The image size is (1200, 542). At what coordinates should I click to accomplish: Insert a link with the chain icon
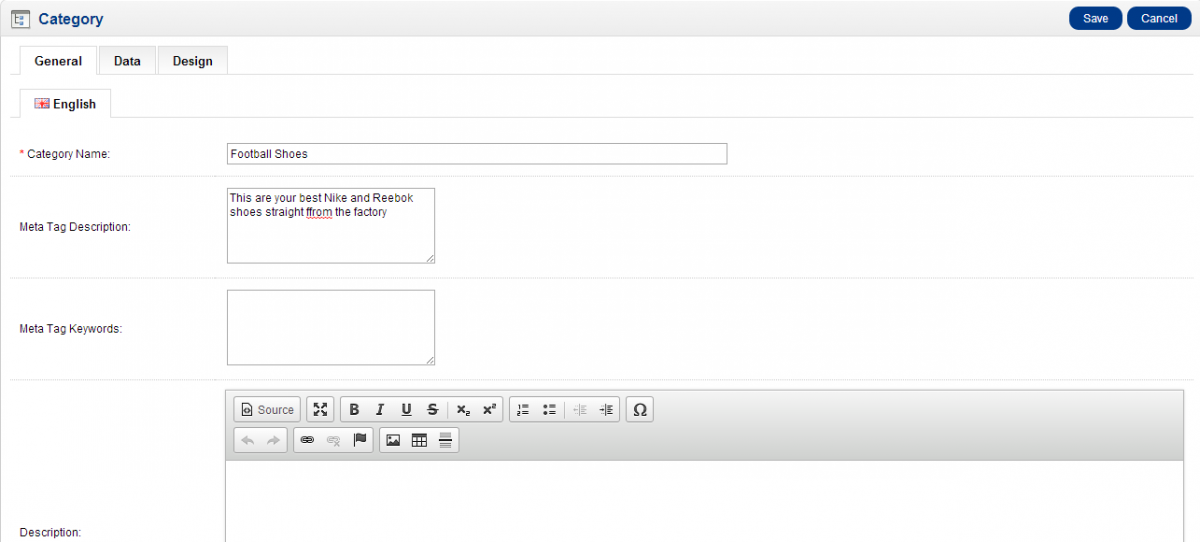(x=307, y=440)
